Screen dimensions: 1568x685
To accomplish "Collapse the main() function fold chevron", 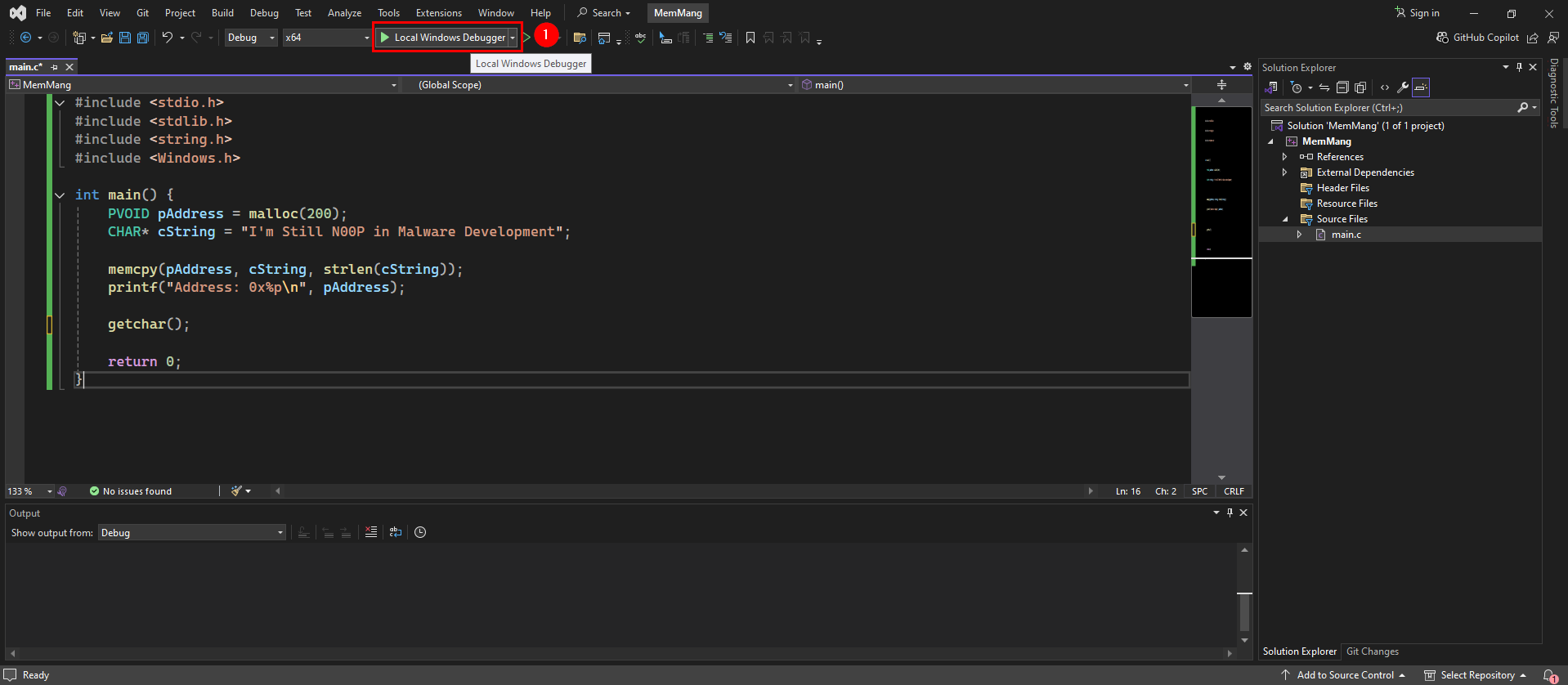I will pyautogui.click(x=60, y=195).
